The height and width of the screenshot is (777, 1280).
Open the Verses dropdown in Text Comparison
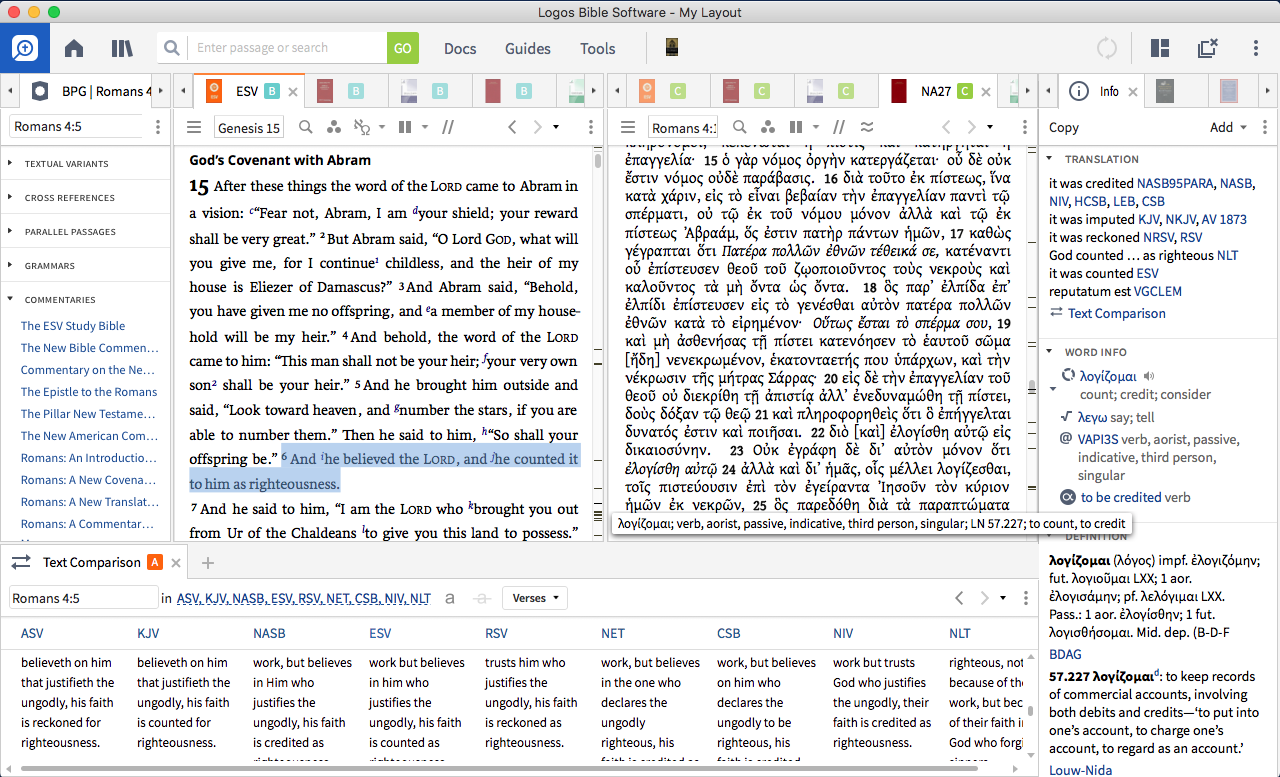534,598
